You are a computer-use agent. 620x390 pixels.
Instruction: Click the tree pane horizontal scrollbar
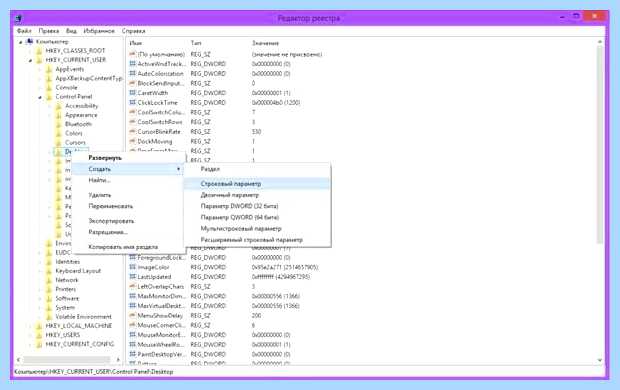pyautogui.click(x=66, y=360)
